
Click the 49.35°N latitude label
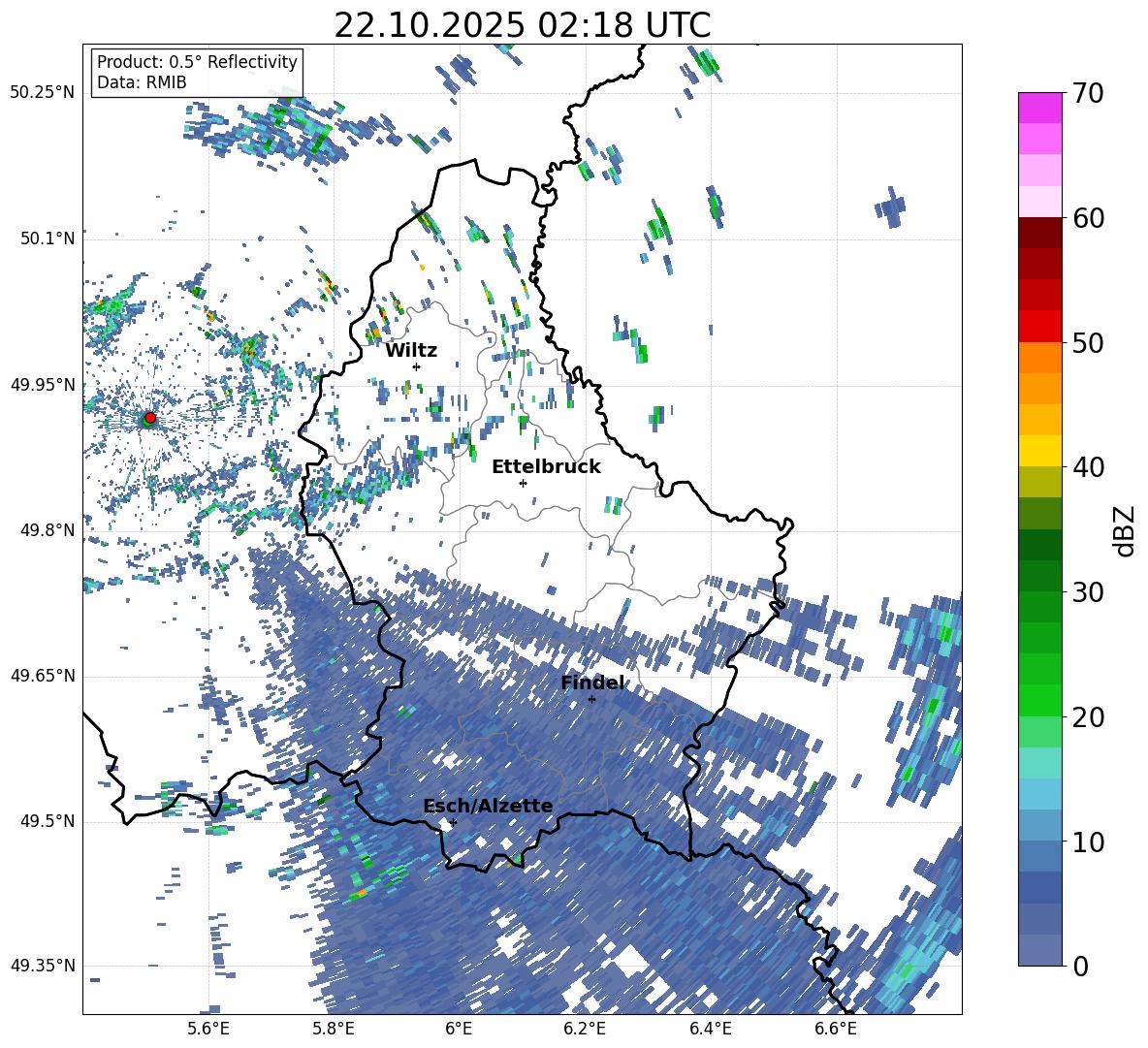43,966
